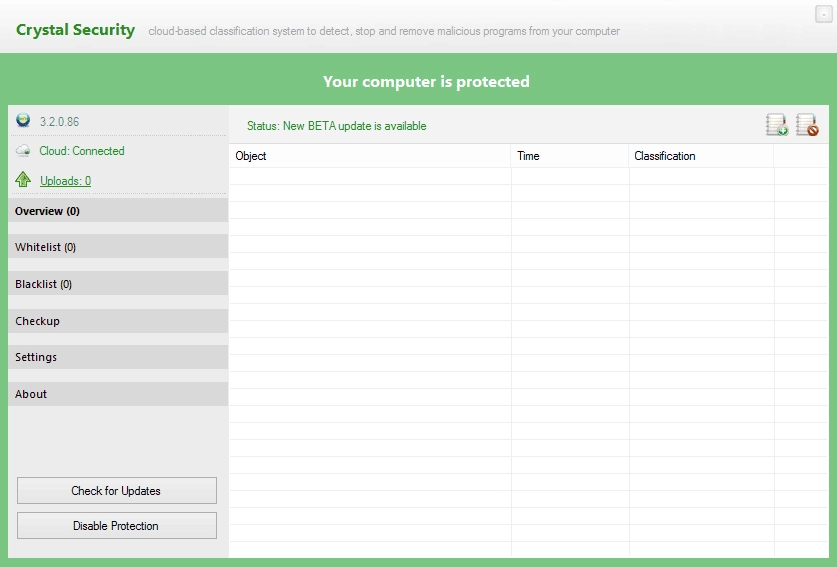Screen dimensions: 837x567
Task: Click the 'Cloud: Connected' status text
Action: pos(82,151)
